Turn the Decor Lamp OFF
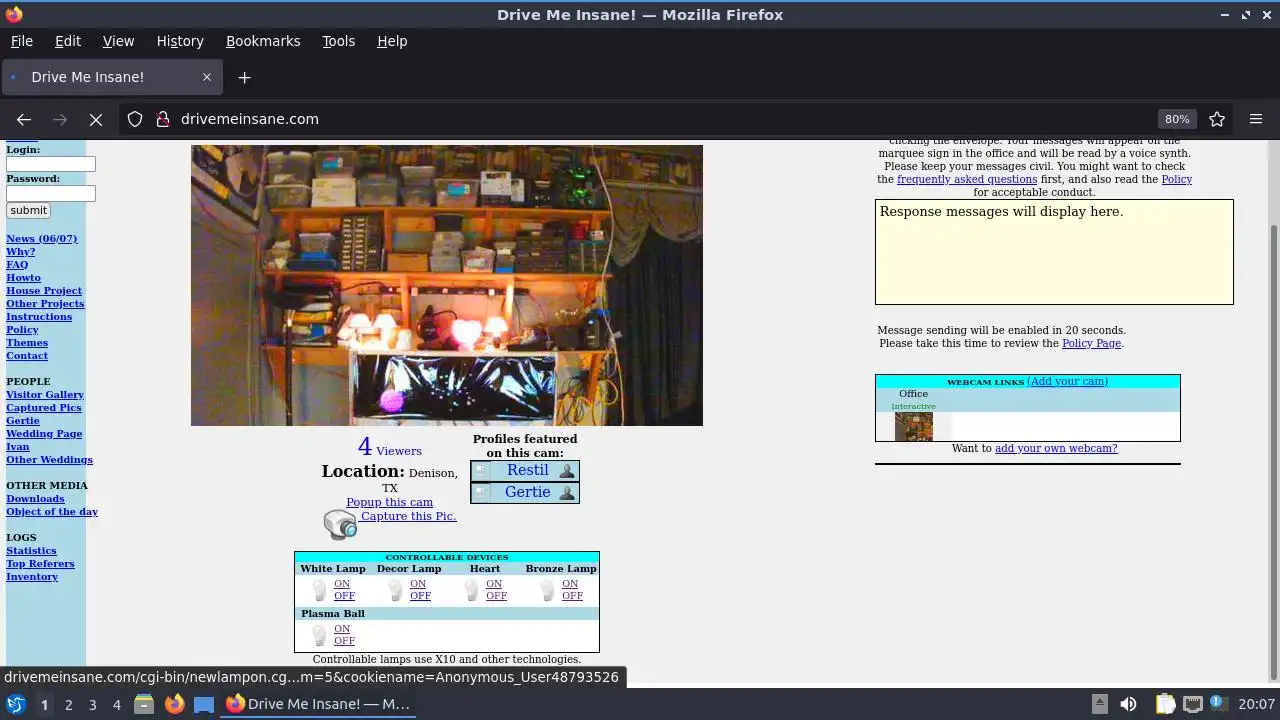The height and width of the screenshot is (720, 1280). (x=420, y=596)
